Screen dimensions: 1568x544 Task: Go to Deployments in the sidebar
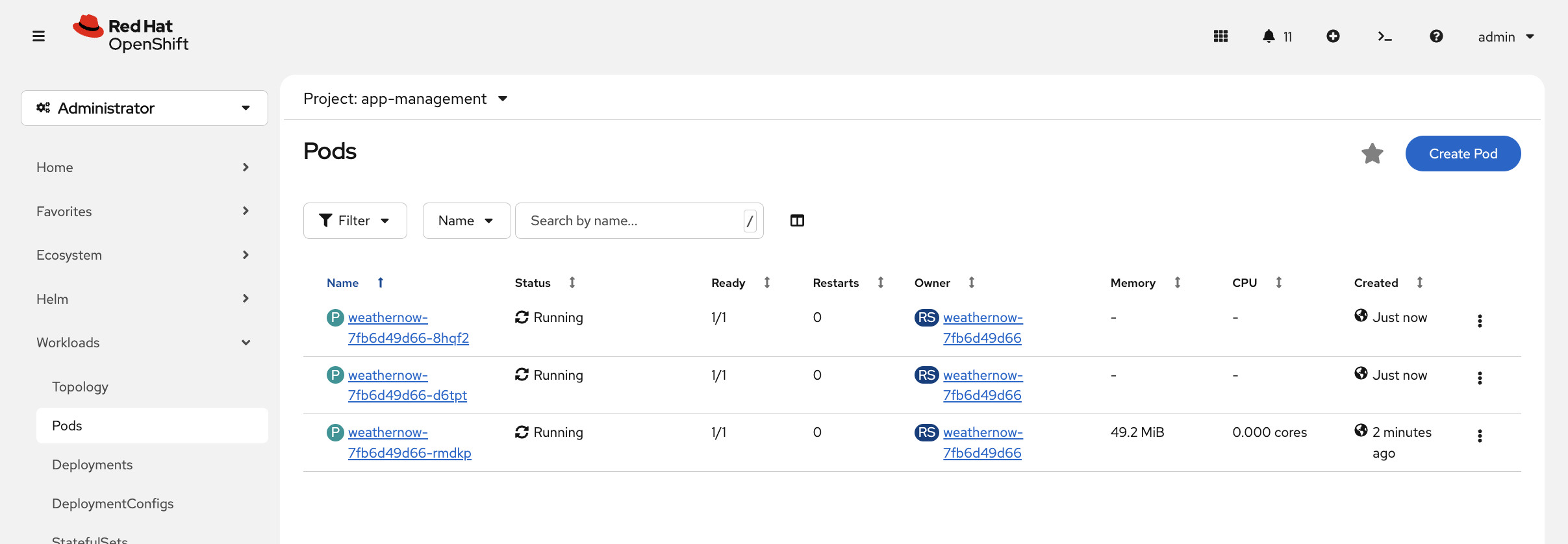[92, 465]
